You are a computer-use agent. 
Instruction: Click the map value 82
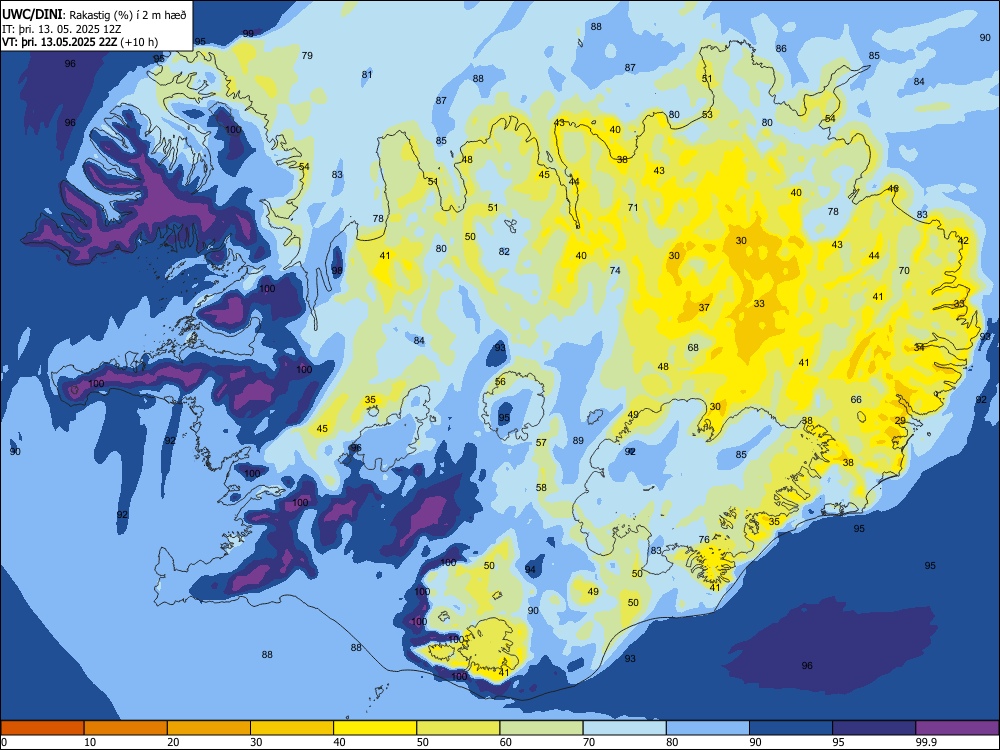pyautogui.click(x=504, y=252)
